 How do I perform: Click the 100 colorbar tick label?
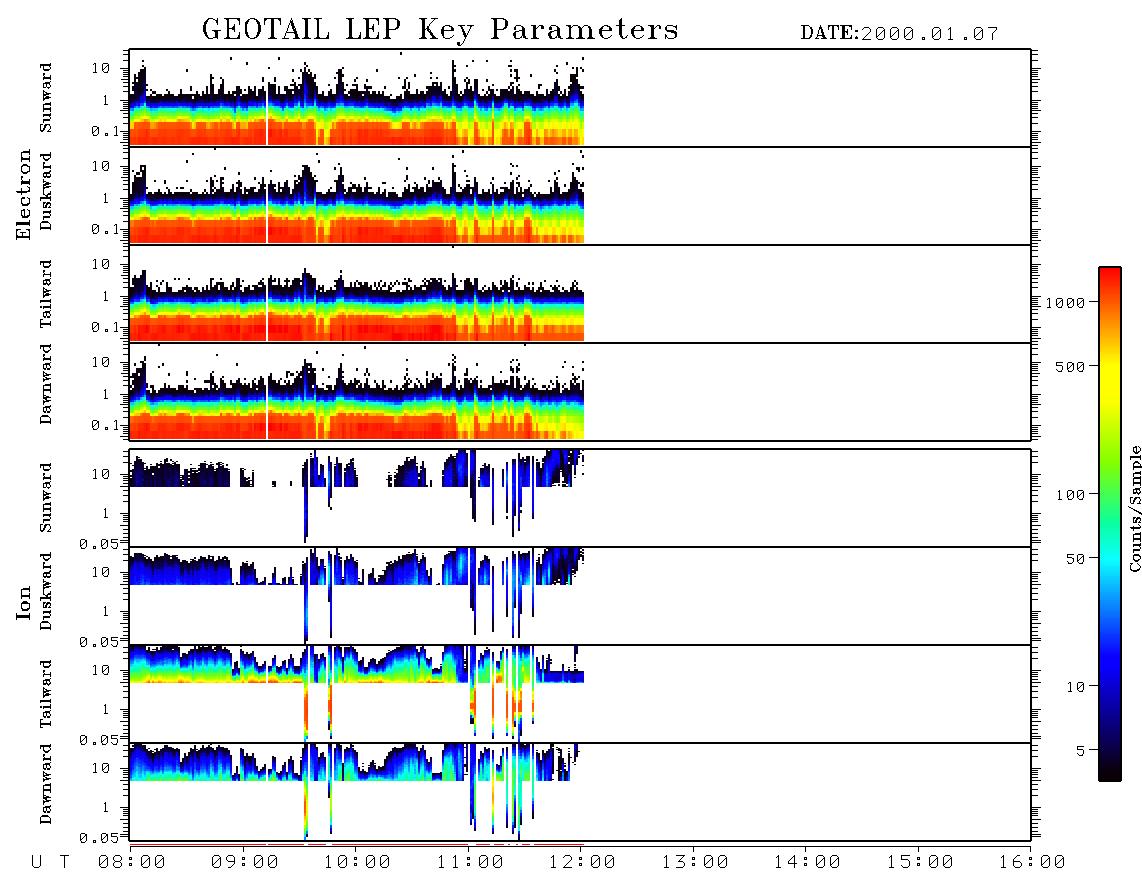(1071, 495)
